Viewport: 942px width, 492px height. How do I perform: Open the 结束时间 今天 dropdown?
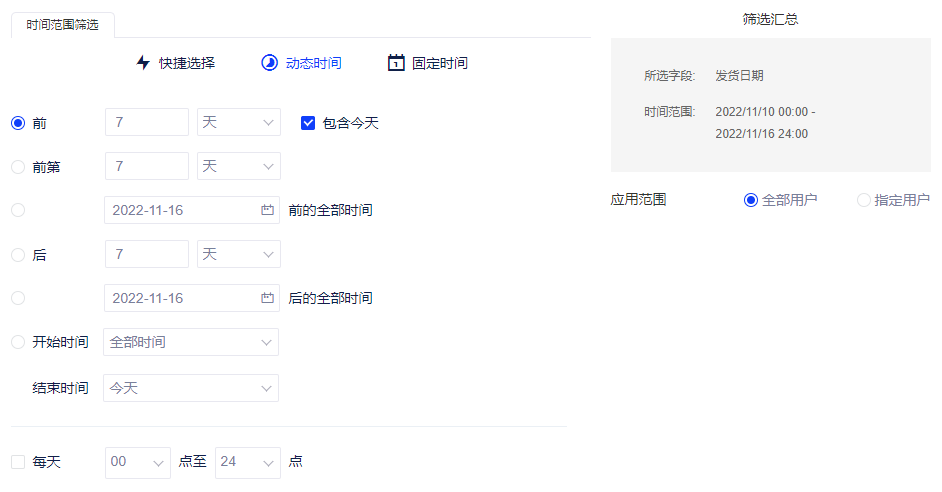pos(191,388)
